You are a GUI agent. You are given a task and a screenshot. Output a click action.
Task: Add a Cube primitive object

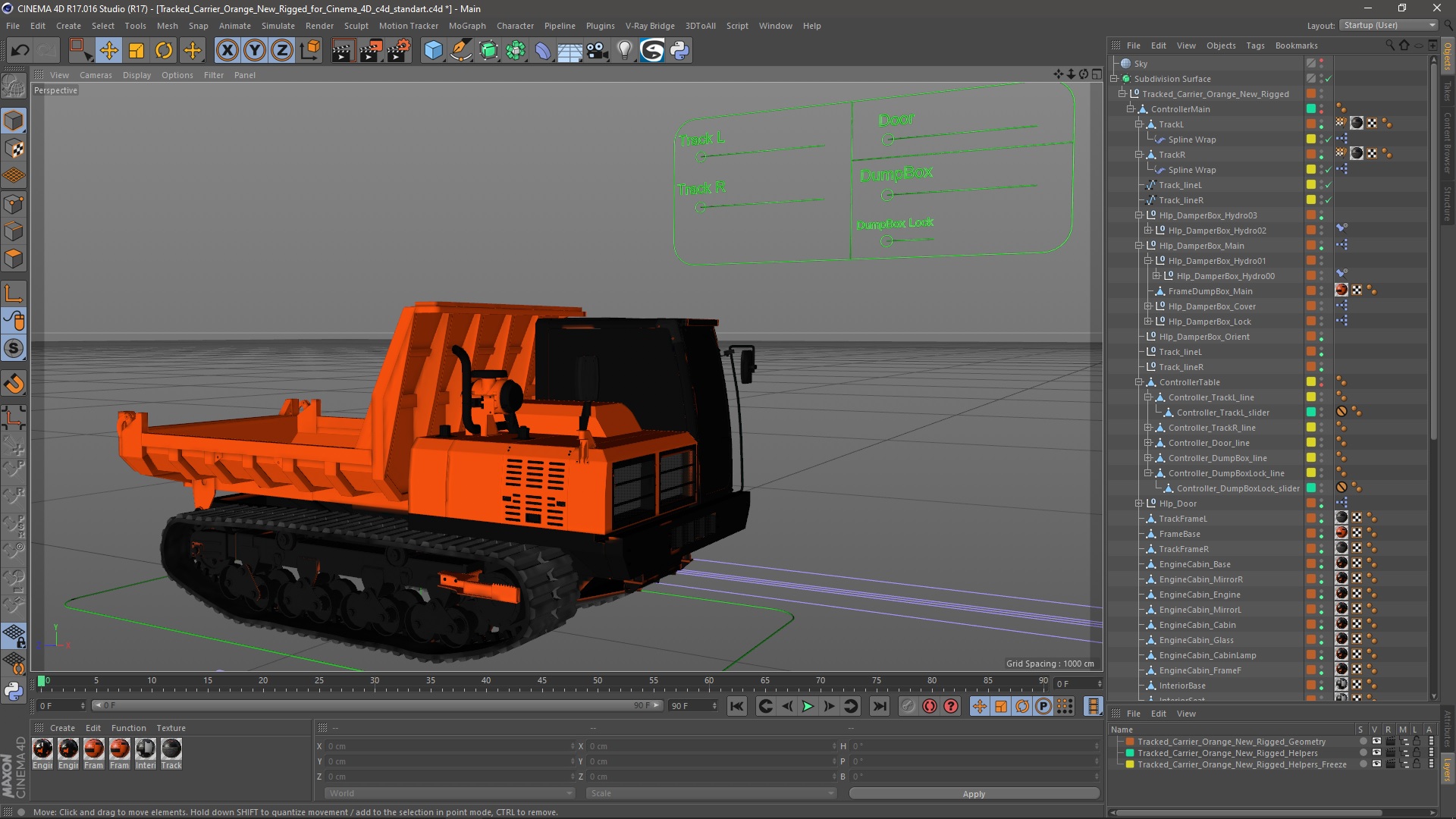433,51
